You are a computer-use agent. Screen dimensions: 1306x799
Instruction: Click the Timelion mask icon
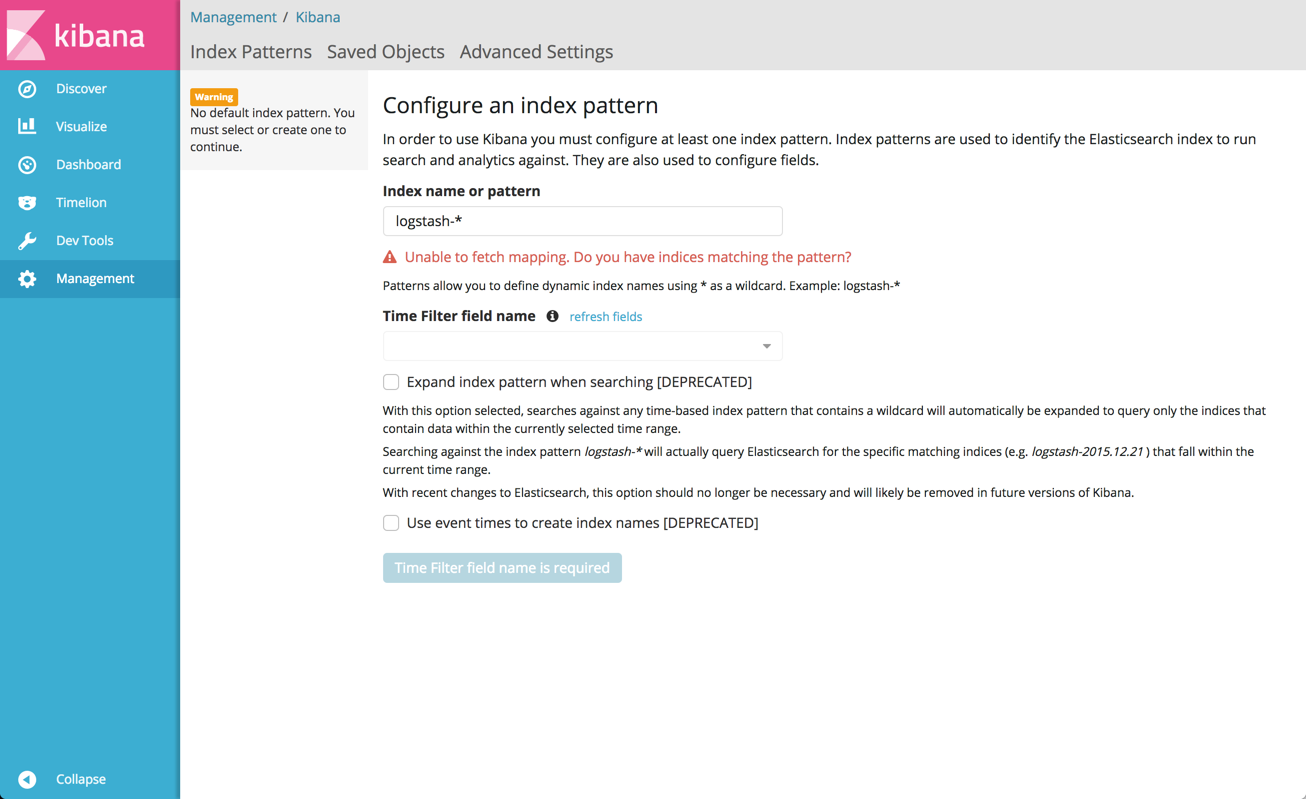[27, 203]
